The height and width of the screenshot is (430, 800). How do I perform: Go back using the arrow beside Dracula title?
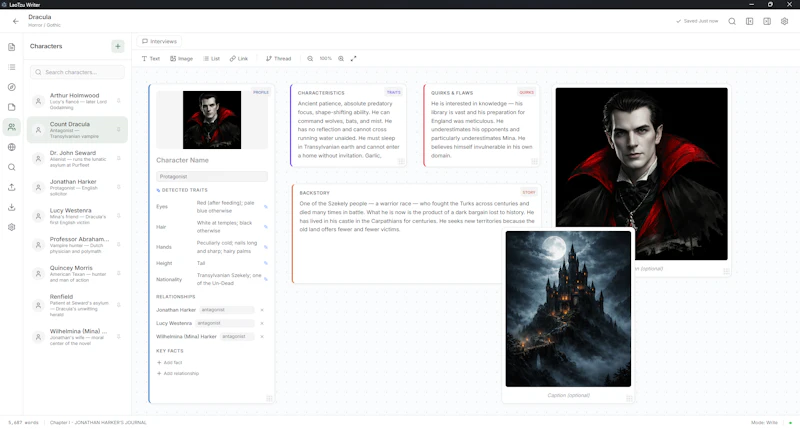16,21
